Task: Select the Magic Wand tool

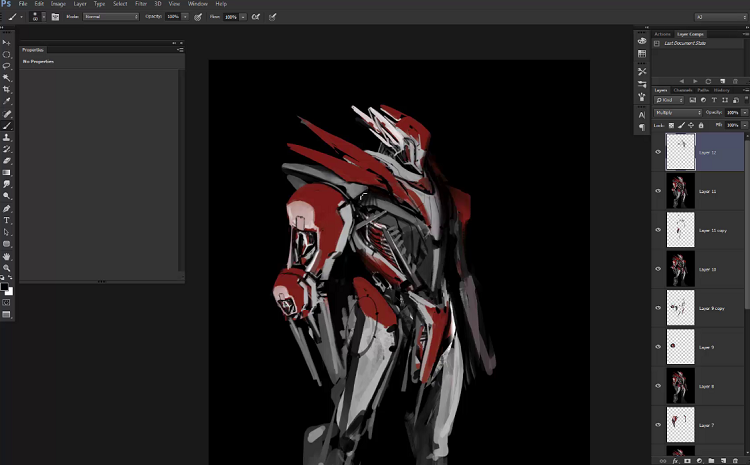Action: coord(6,78)
